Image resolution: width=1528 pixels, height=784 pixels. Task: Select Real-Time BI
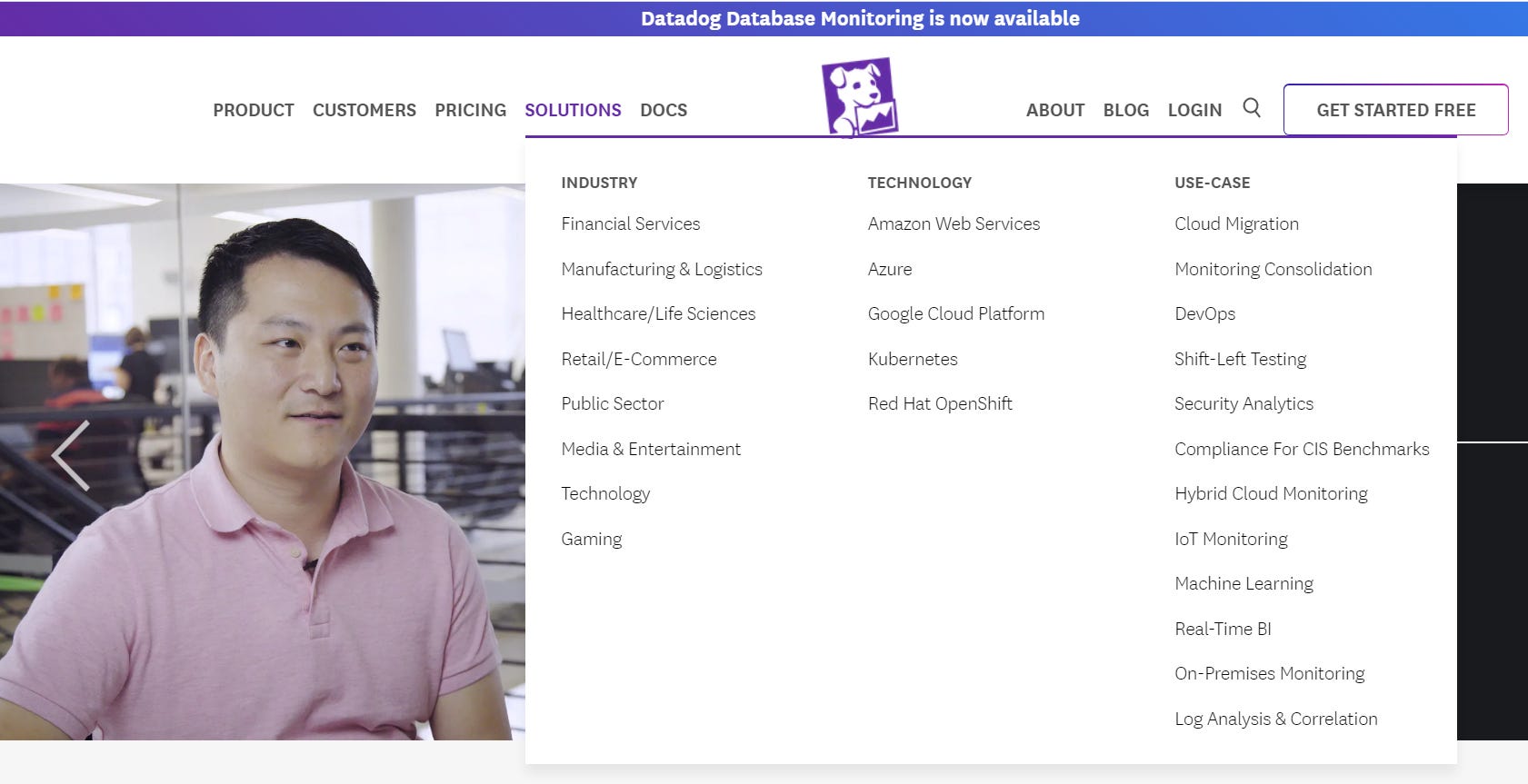point(1223,629)
